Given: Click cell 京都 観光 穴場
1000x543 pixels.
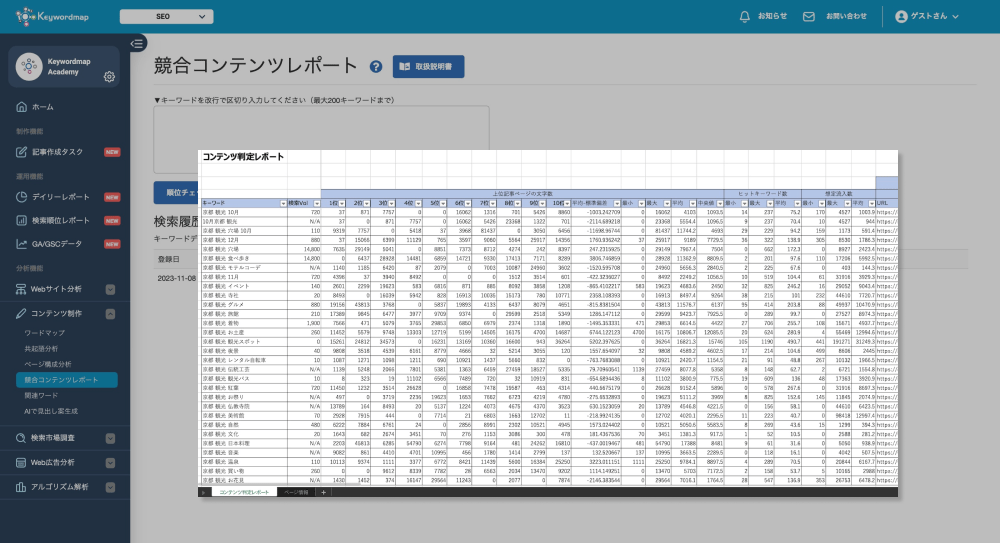Looking at the screenshot, I should click(244, 249).
